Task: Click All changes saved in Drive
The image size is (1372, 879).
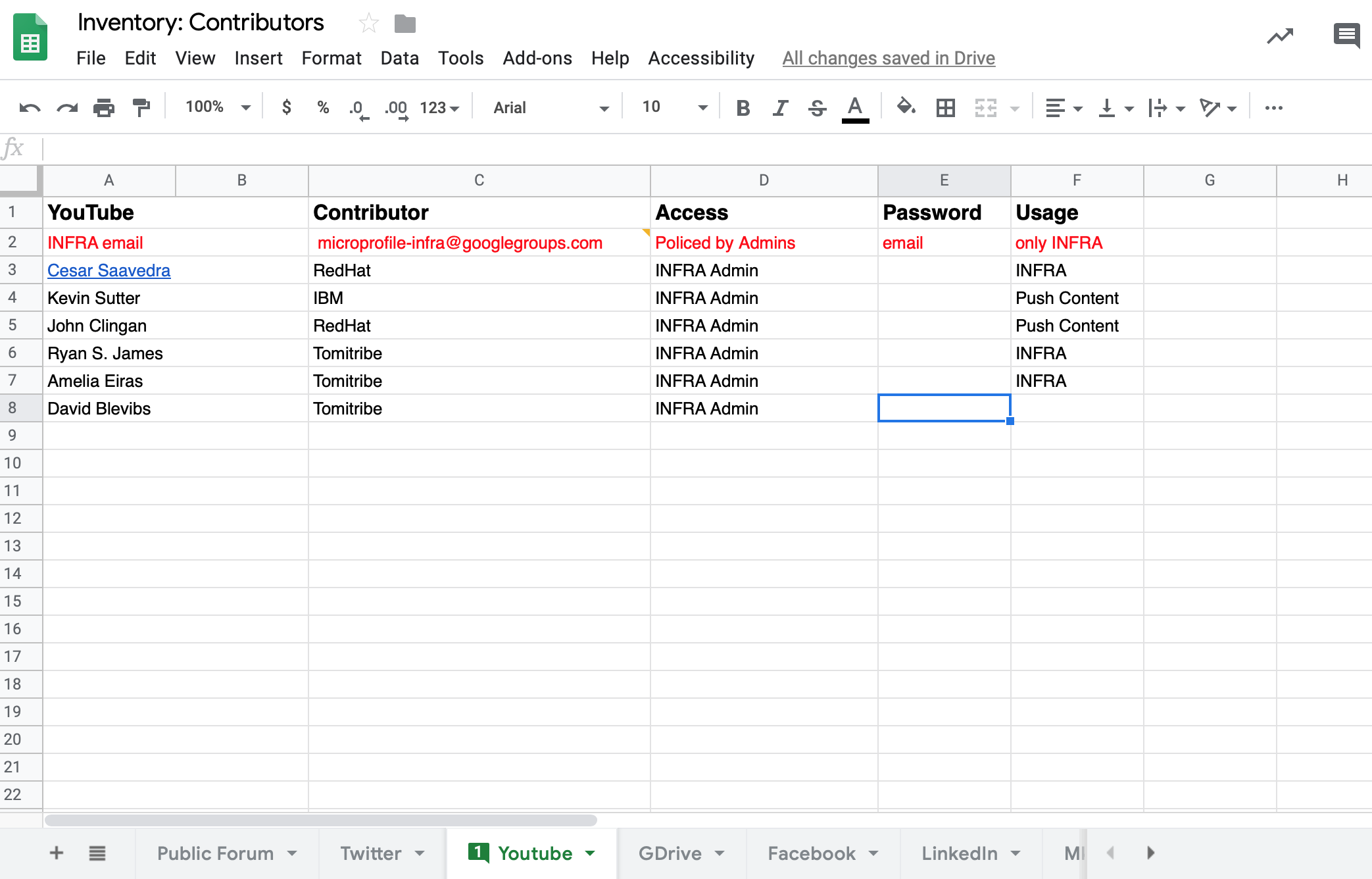Action: [x=888, y=59]
